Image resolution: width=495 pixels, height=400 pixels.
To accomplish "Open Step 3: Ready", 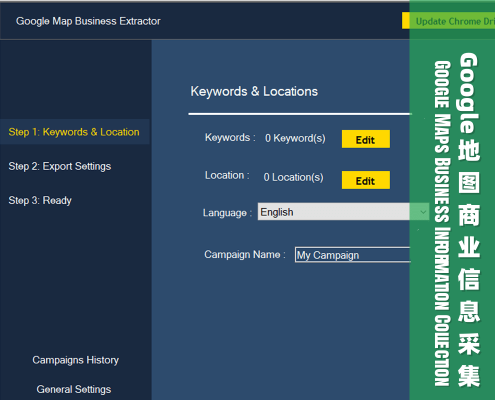I will point(40,200).
